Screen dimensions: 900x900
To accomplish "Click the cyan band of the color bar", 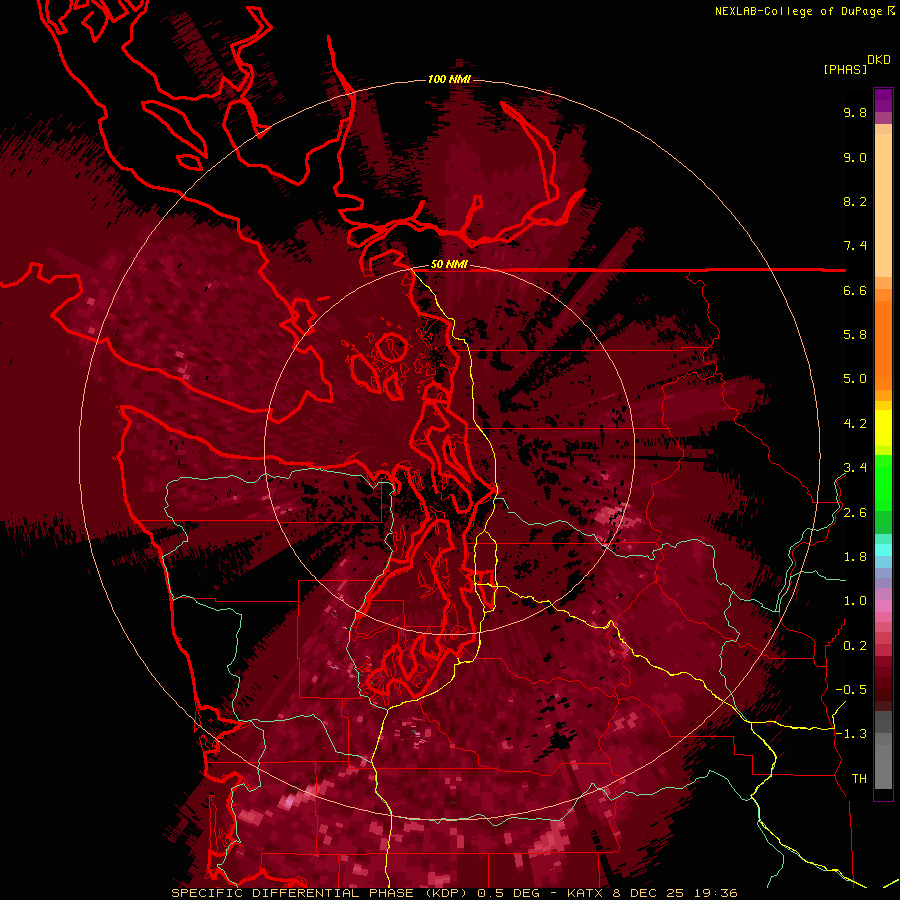I will point(883,550).
